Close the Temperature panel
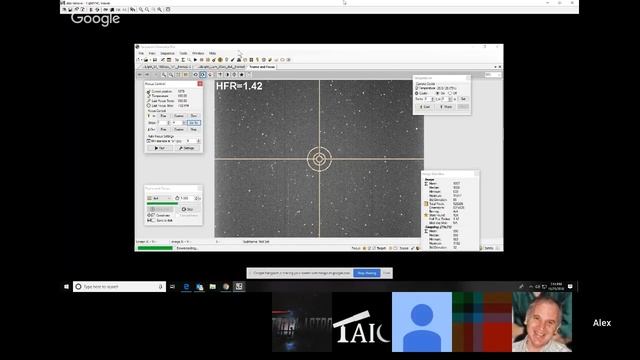 (468, 78)
